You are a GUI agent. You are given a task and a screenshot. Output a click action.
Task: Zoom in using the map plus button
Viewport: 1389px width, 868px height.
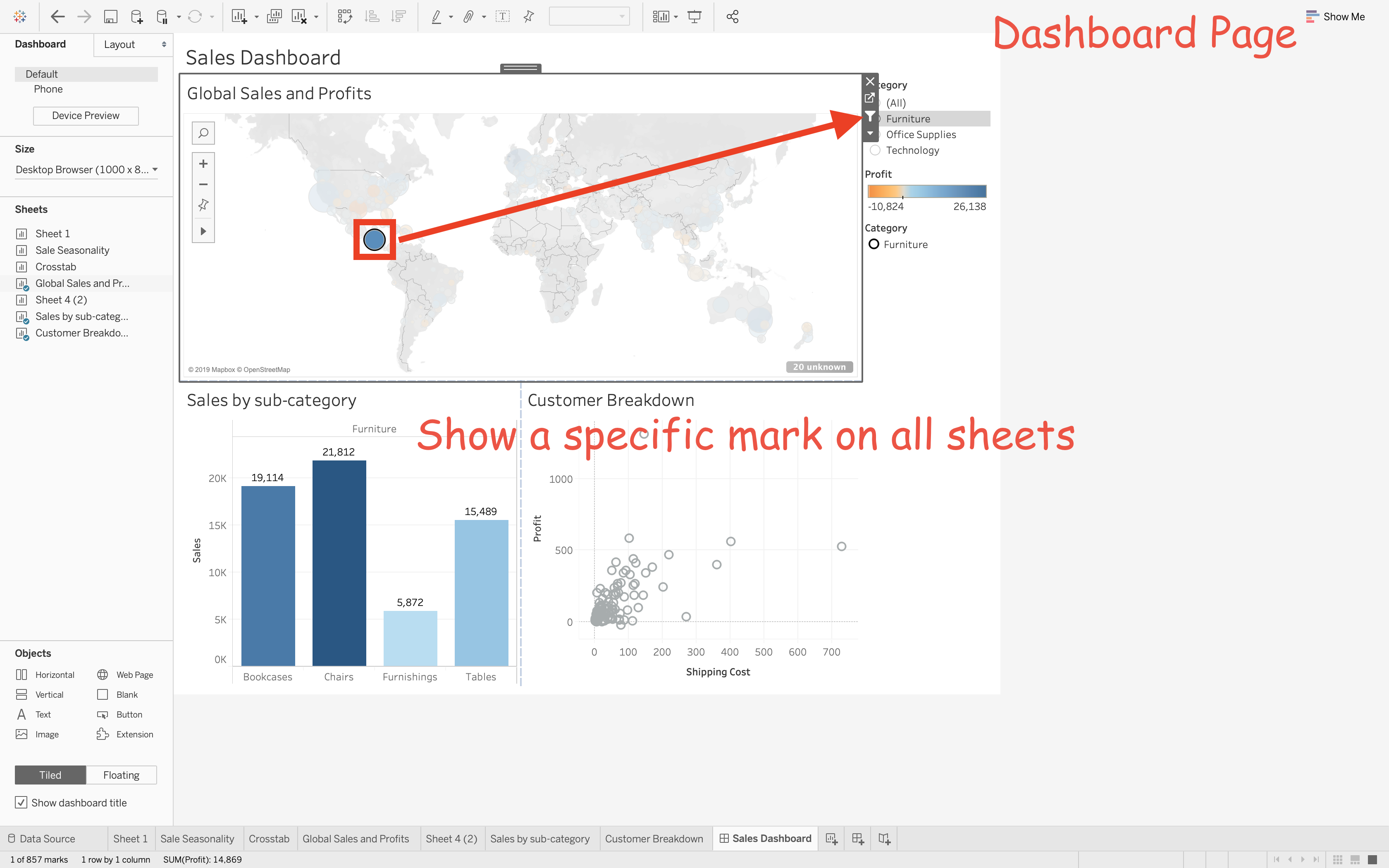pyautogui.click(x=203, y=164)
